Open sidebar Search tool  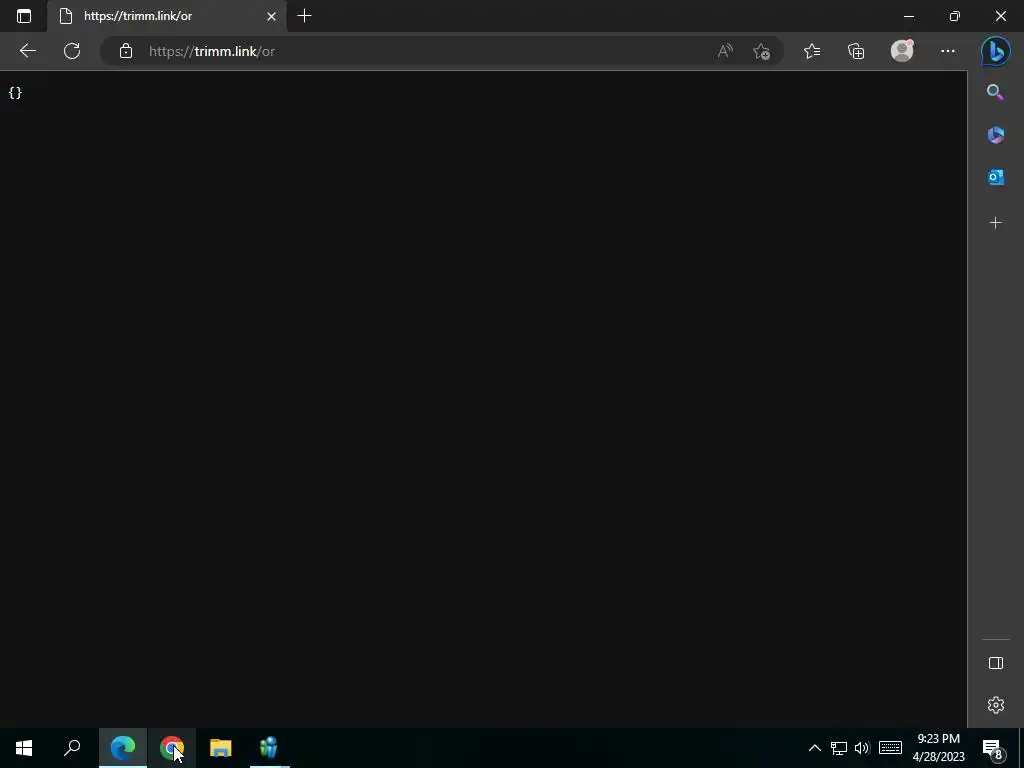point(995,92)
